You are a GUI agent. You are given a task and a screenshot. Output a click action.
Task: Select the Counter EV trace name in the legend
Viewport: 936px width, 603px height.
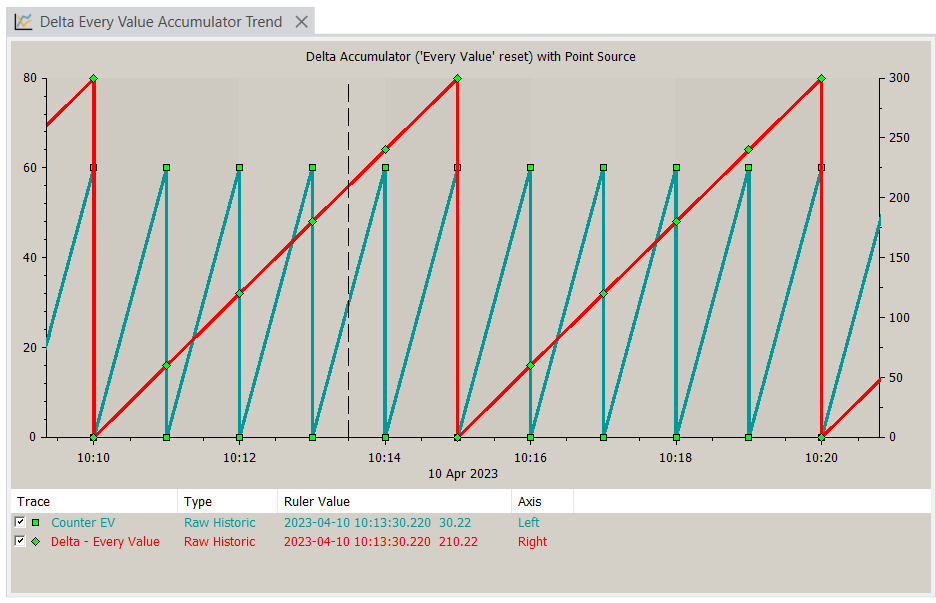[83, 522]
